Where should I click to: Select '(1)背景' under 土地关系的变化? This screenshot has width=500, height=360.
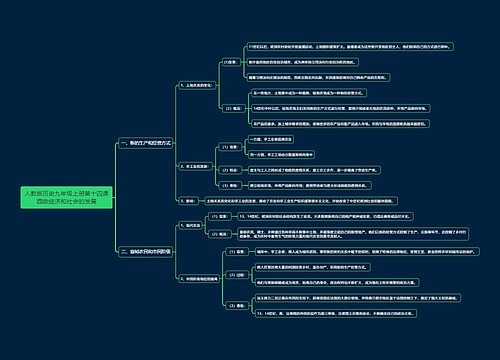[x=230, y=62]
